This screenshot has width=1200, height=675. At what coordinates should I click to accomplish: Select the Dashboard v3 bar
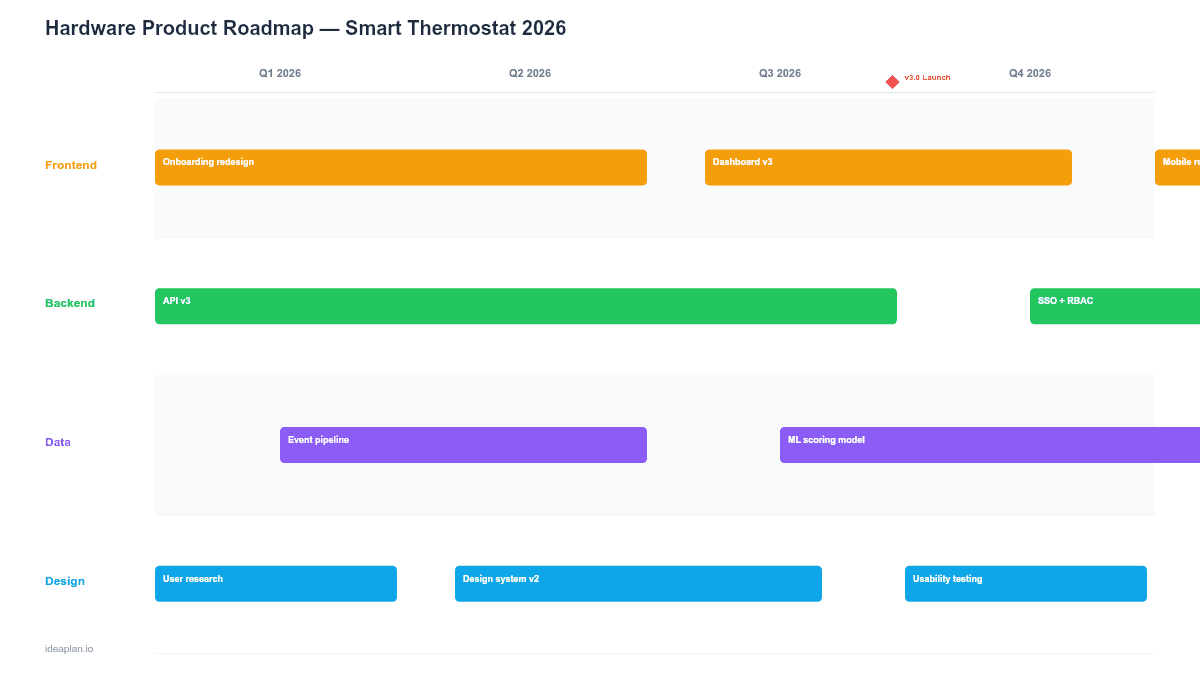click(x=888, y=167)
